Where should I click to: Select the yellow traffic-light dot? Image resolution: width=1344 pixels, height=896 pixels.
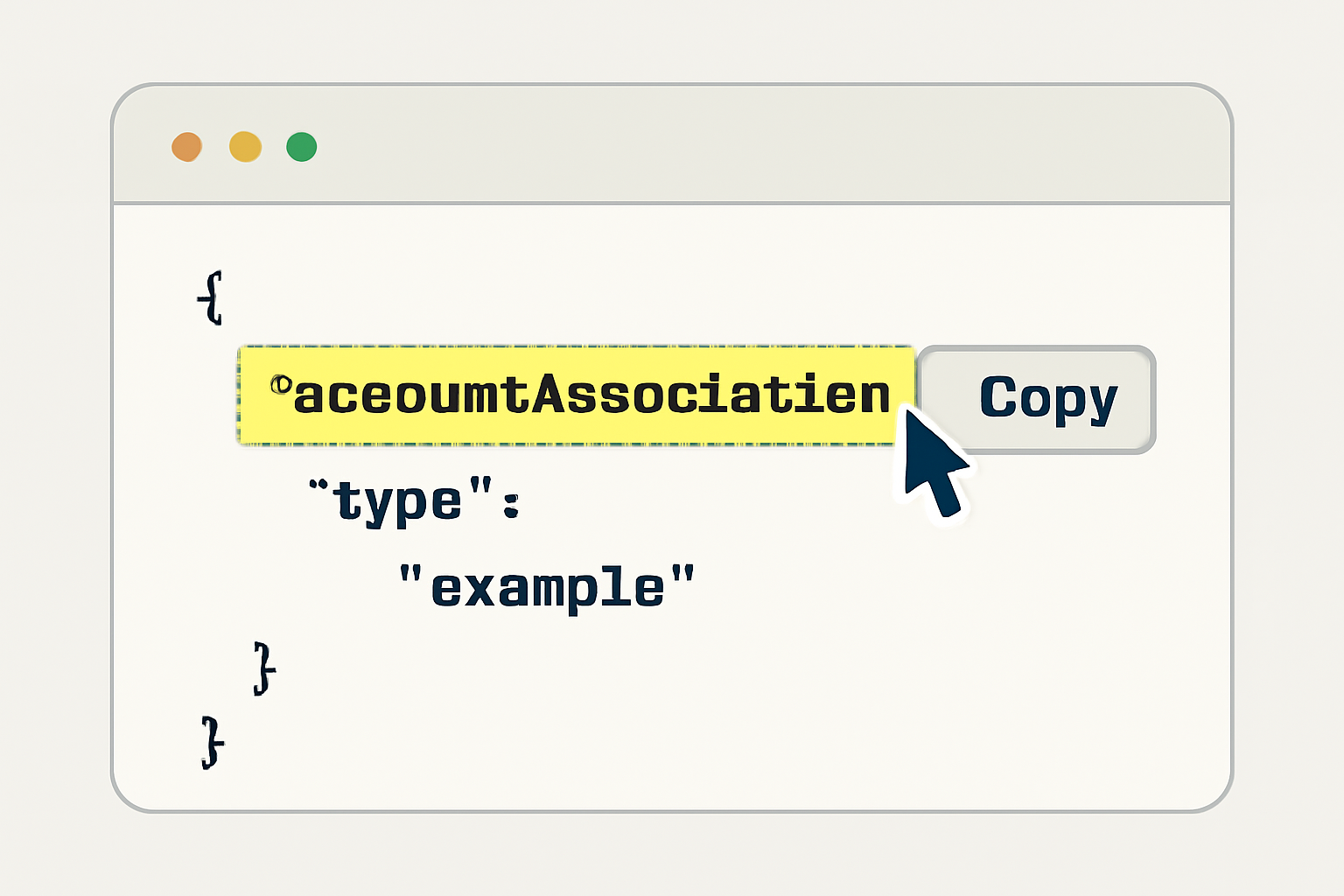pyautogui.click(x=244, y=146)
